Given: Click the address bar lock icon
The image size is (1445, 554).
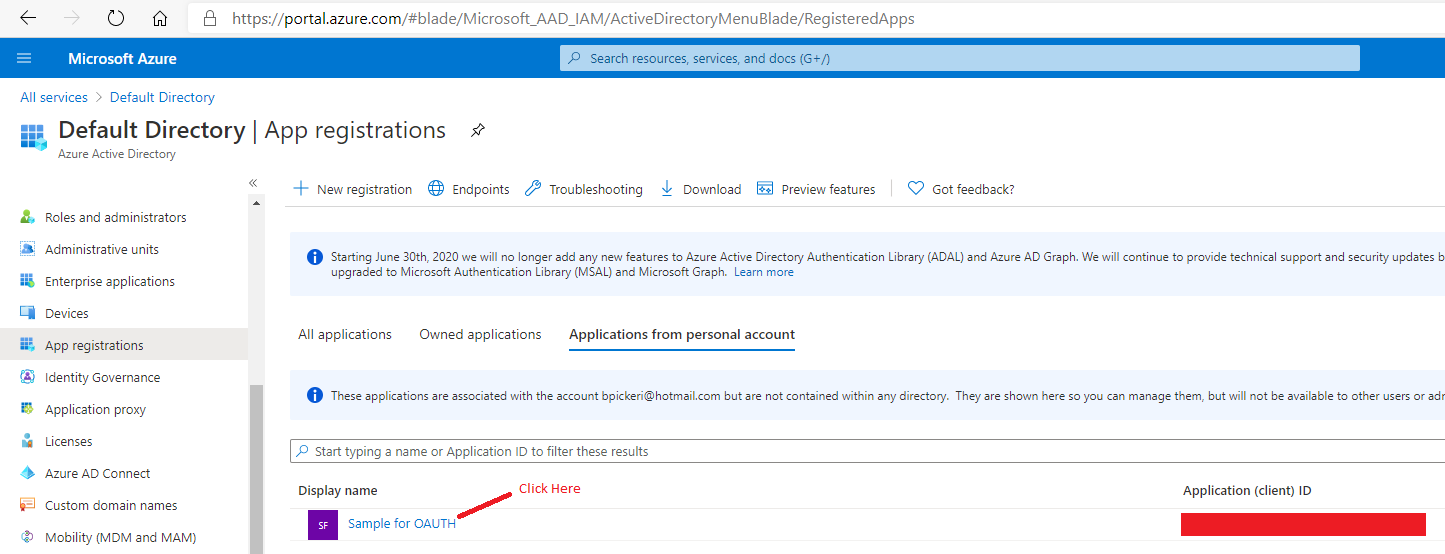Looking at the screenshot, I should pyautogui.click(x=209, y=18).
